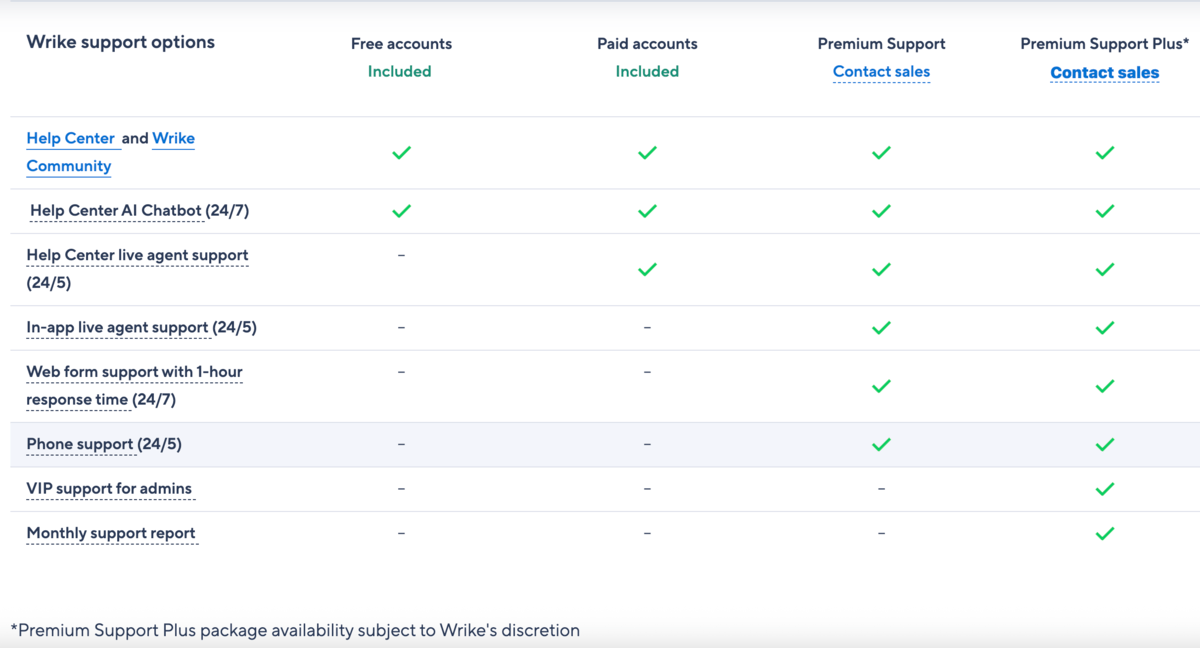The height and width of the screenshot is (648, 1200).
Task: Click the web form support checkmark under Premium Support
Action: pos(881,386)
